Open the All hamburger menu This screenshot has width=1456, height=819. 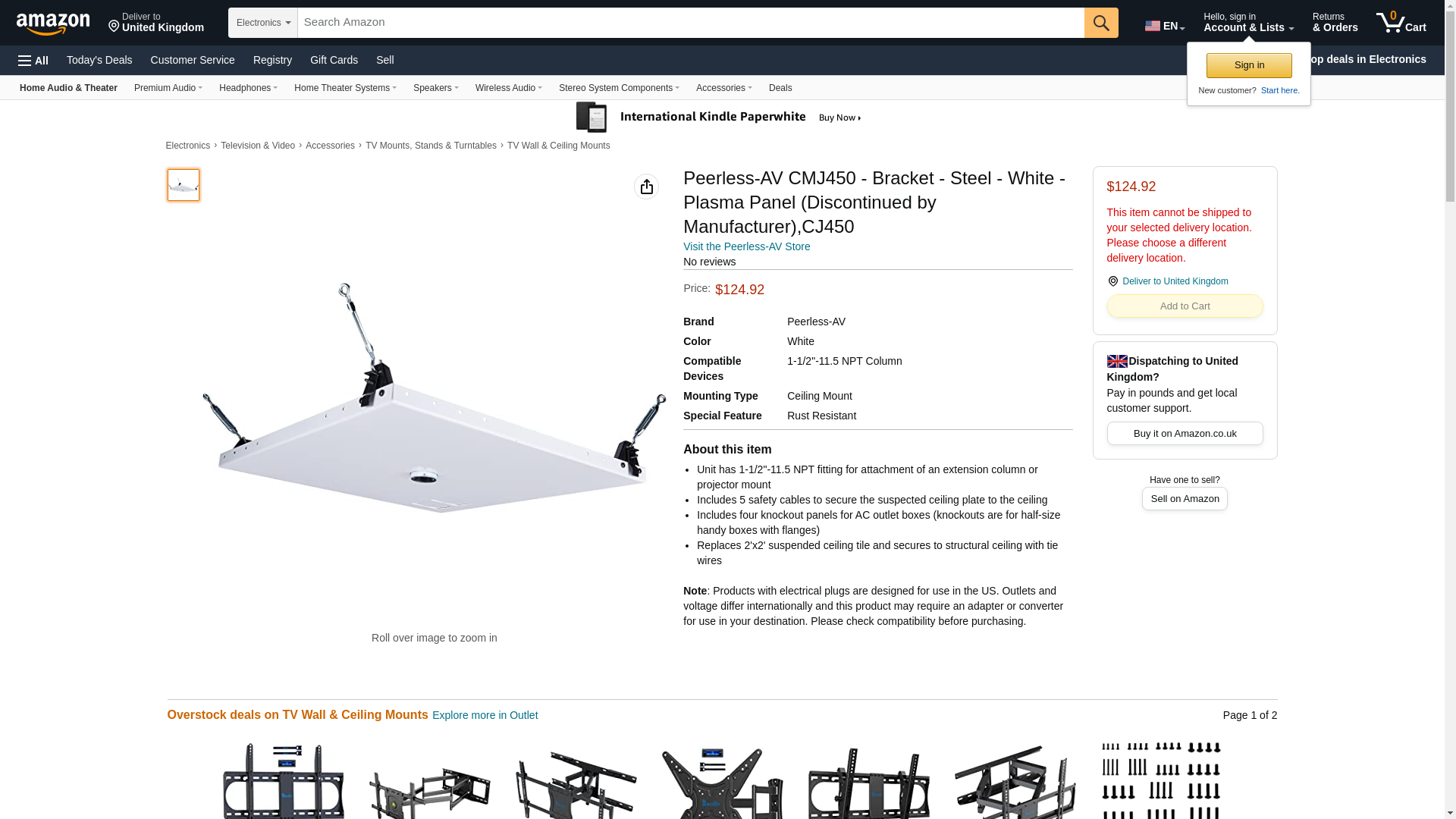(x=33, y=61)
